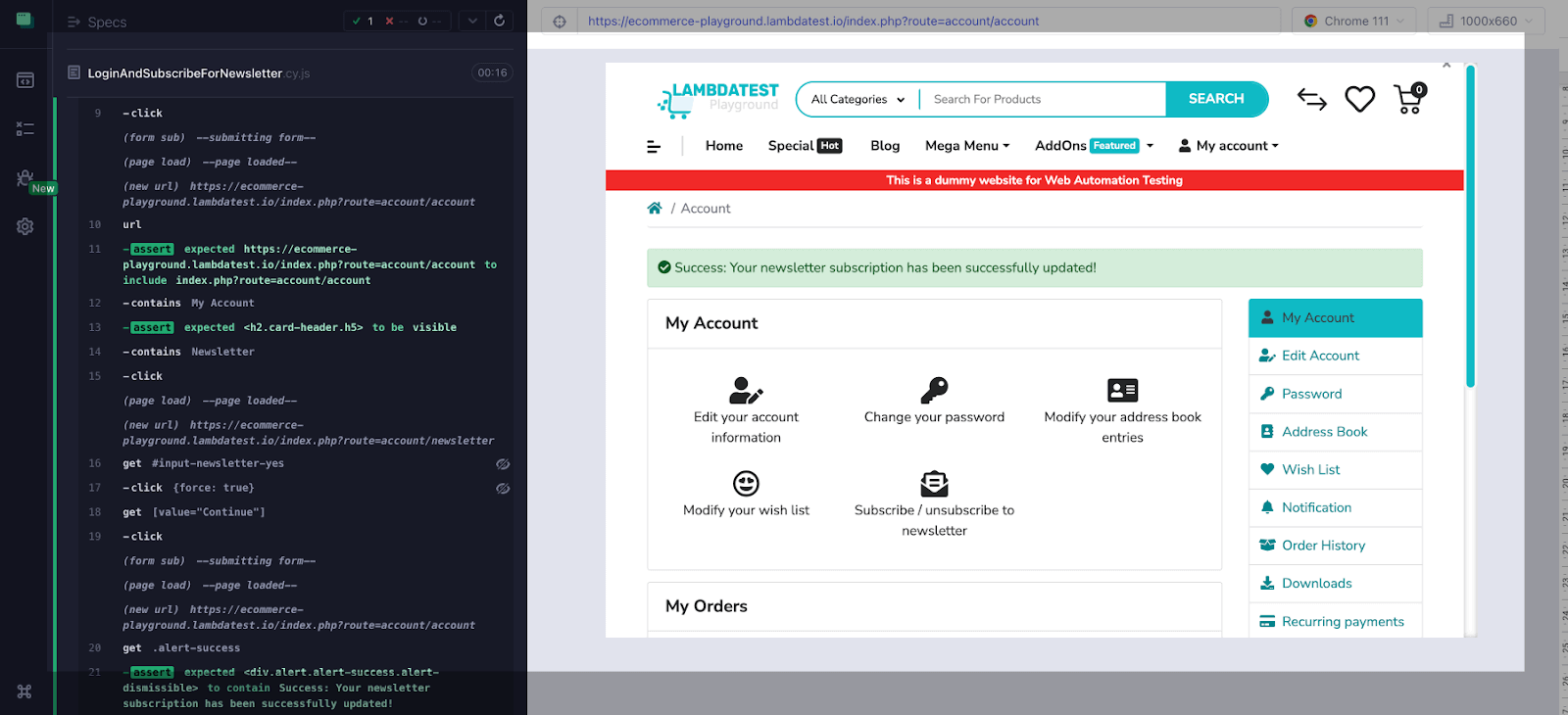Screen dimensions: 1568x715
Task: Open the Specs list sidebar icon
Action: [25, 80]
